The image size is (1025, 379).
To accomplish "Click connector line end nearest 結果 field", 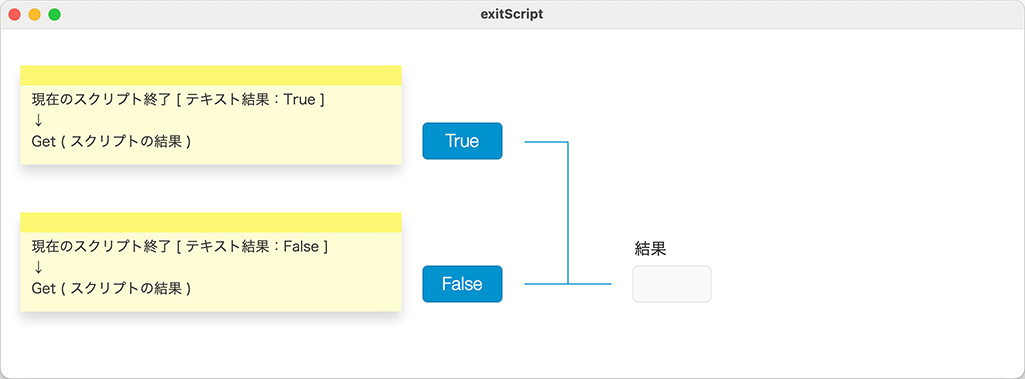I will tap(607, 284).
